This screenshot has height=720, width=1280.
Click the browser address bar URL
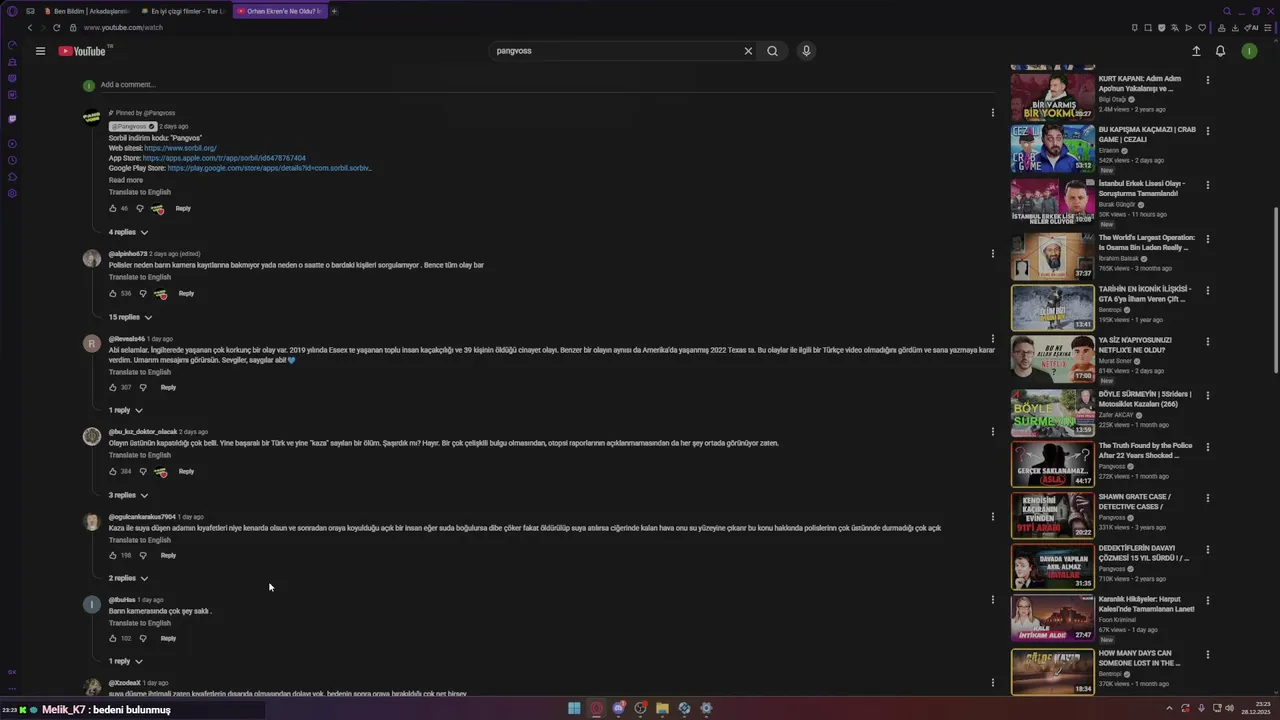click(124, 28)
